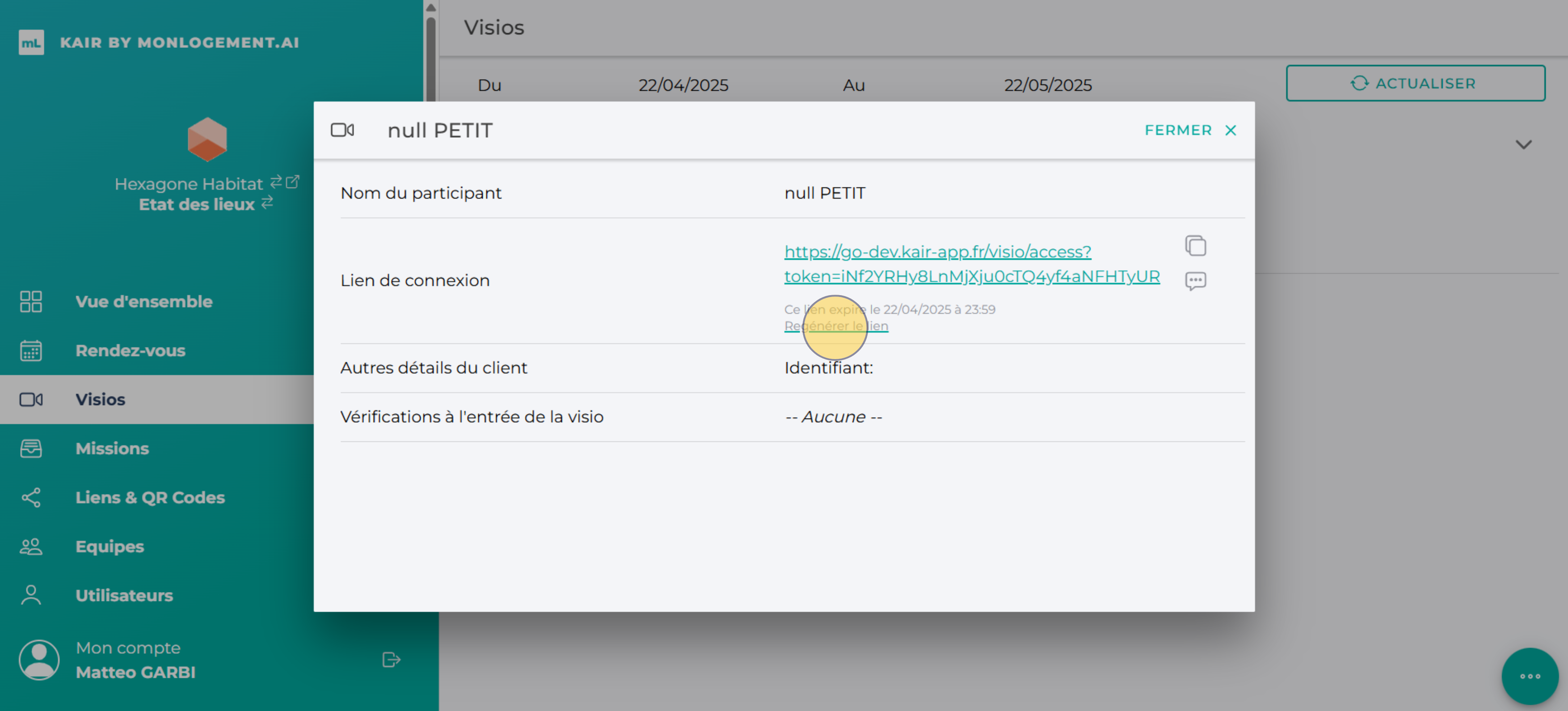Go to Rendez-vous menu item
The width and height of the screenshot is (1568, 711).
click(x=130, y=351)
